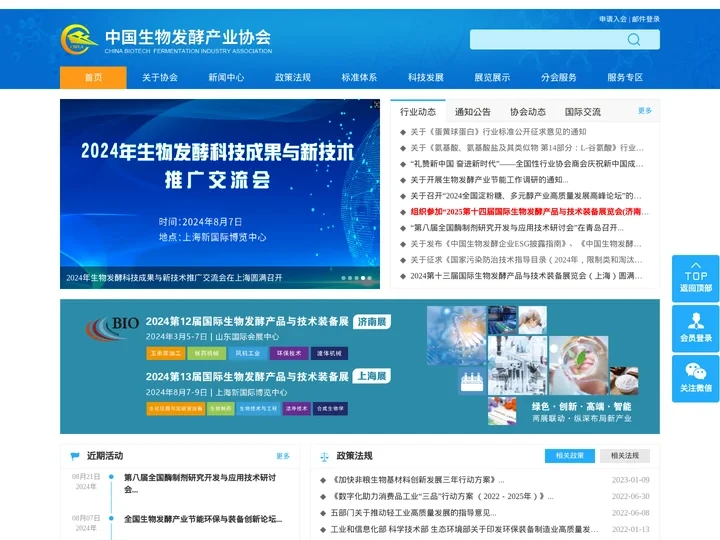Screen dimensions: 720x540
Task: Select the 相关法规 tab button
Action: pyautogui.click(x=625, y=456)
